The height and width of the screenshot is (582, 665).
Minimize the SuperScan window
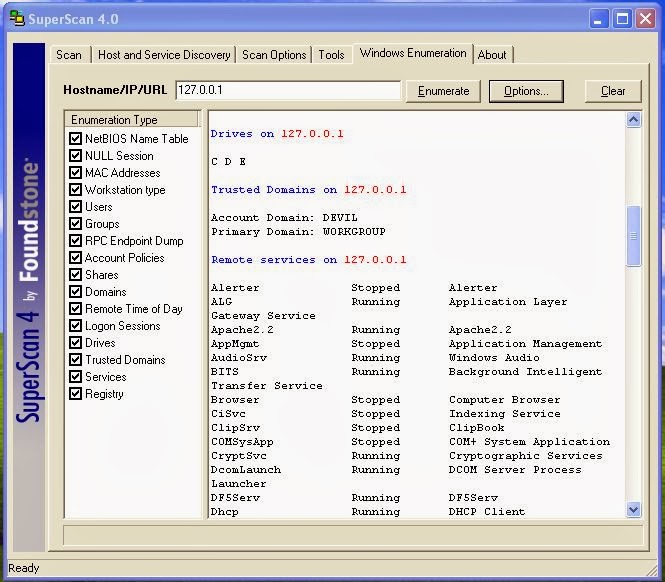(x=598, y=19)
